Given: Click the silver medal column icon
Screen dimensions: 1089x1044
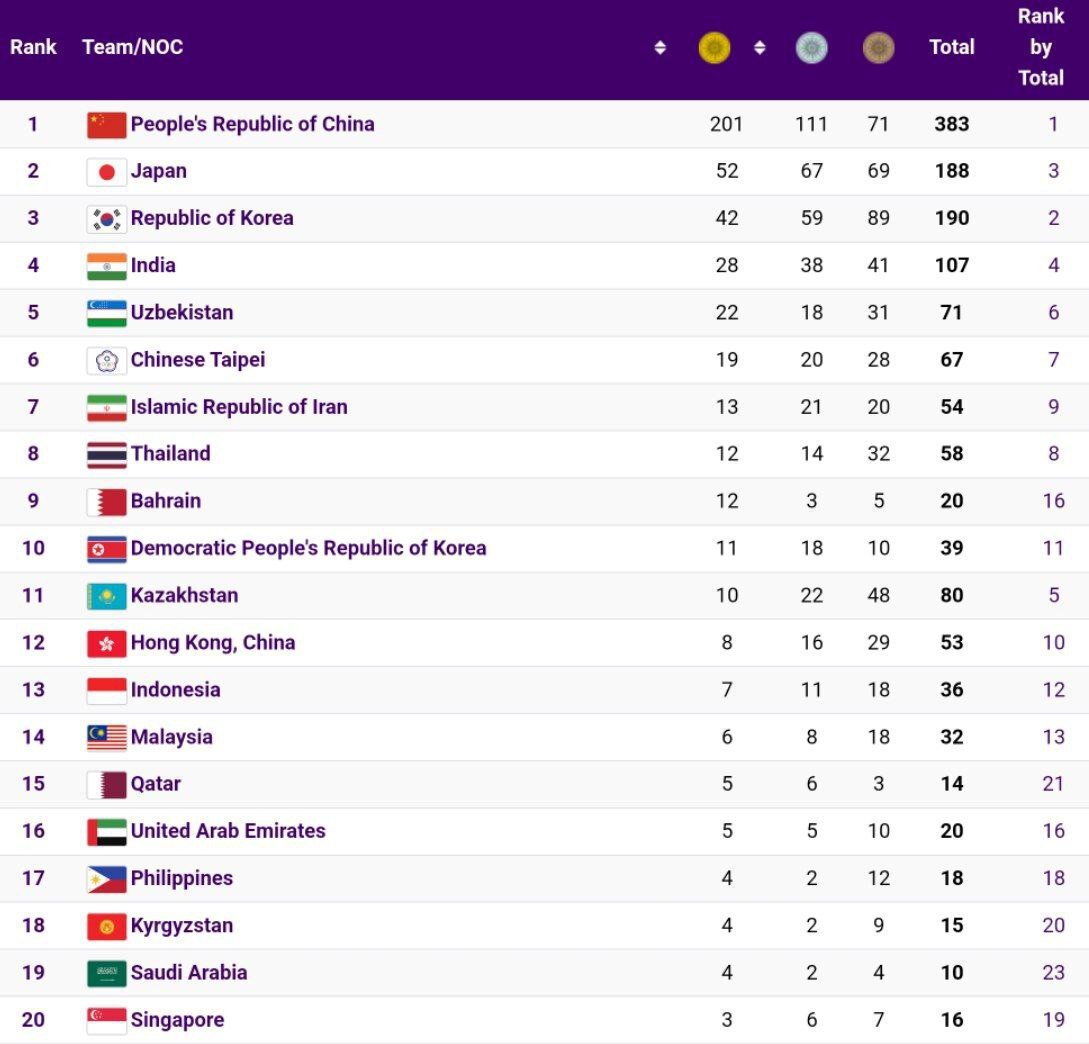Looking at the screenshot, I should (x=811, y=47).
